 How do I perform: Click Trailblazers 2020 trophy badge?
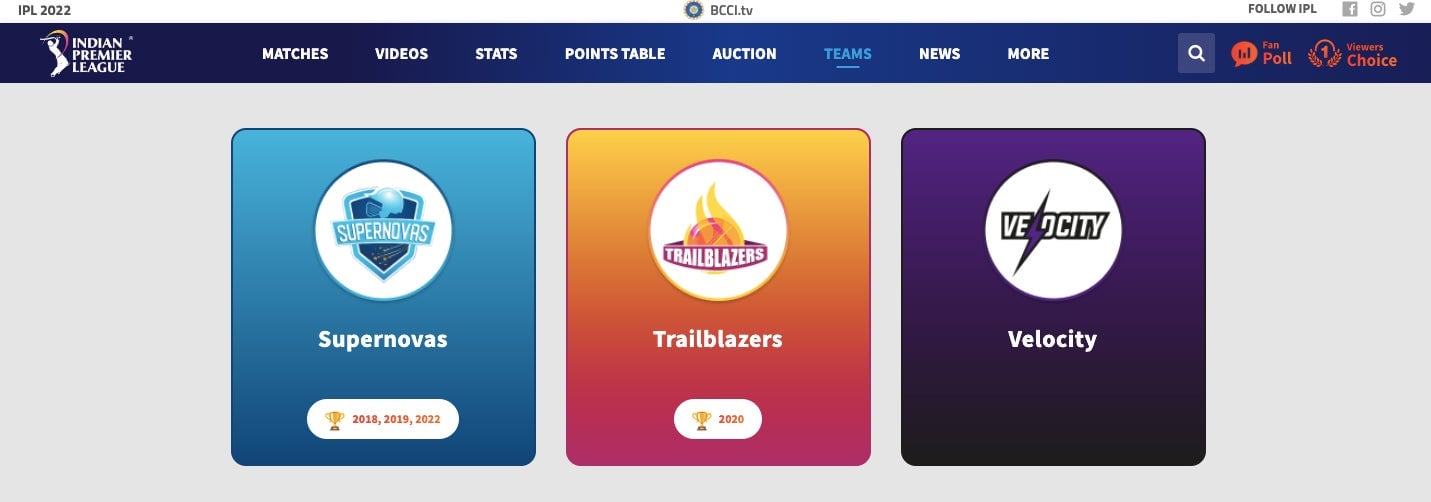pyautogui.click(x=718, y=419)
